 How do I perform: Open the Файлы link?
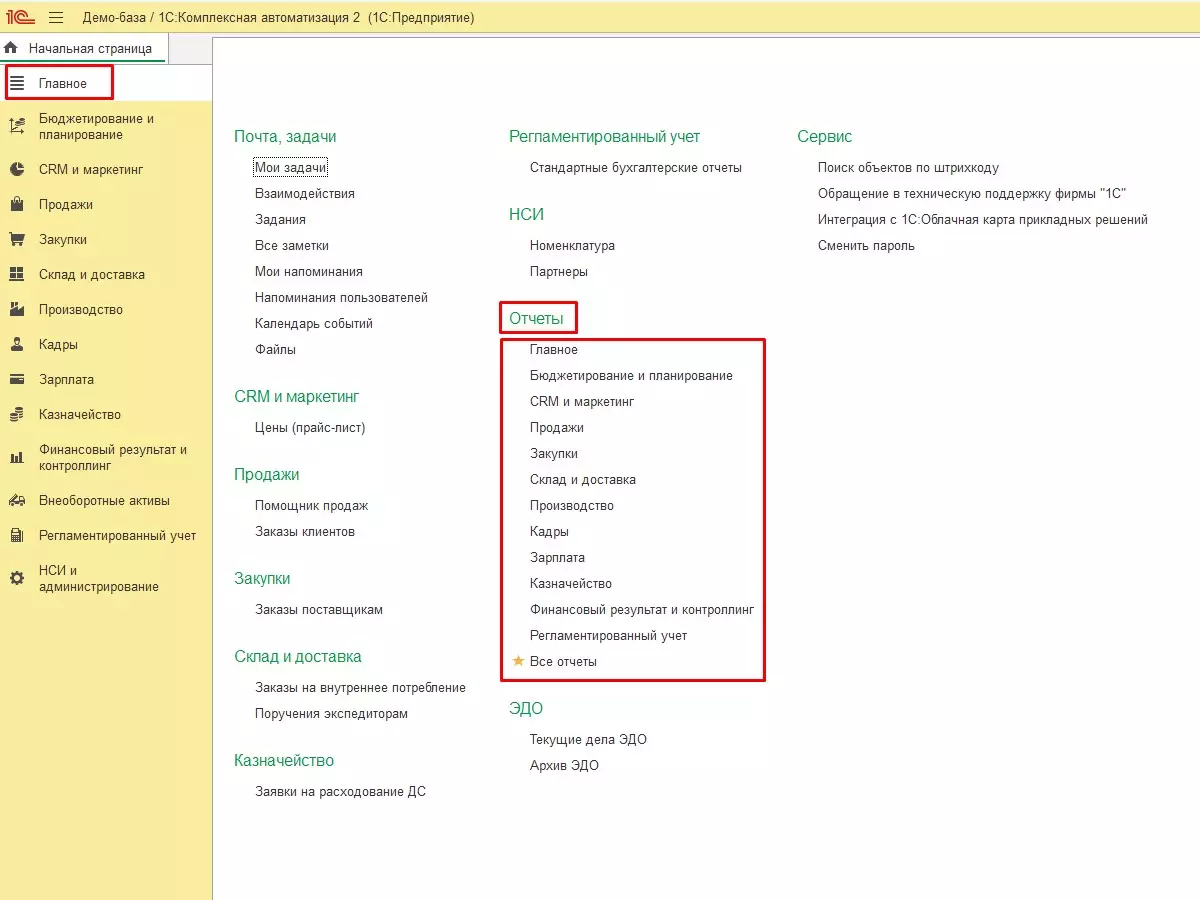275,350
